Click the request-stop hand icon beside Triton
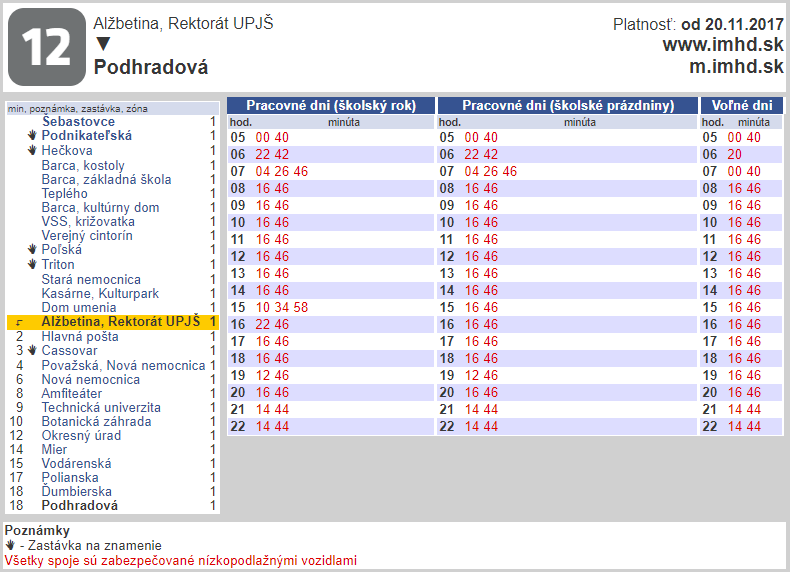This screenshot has height=572, width=790. (x=33, y=264)
